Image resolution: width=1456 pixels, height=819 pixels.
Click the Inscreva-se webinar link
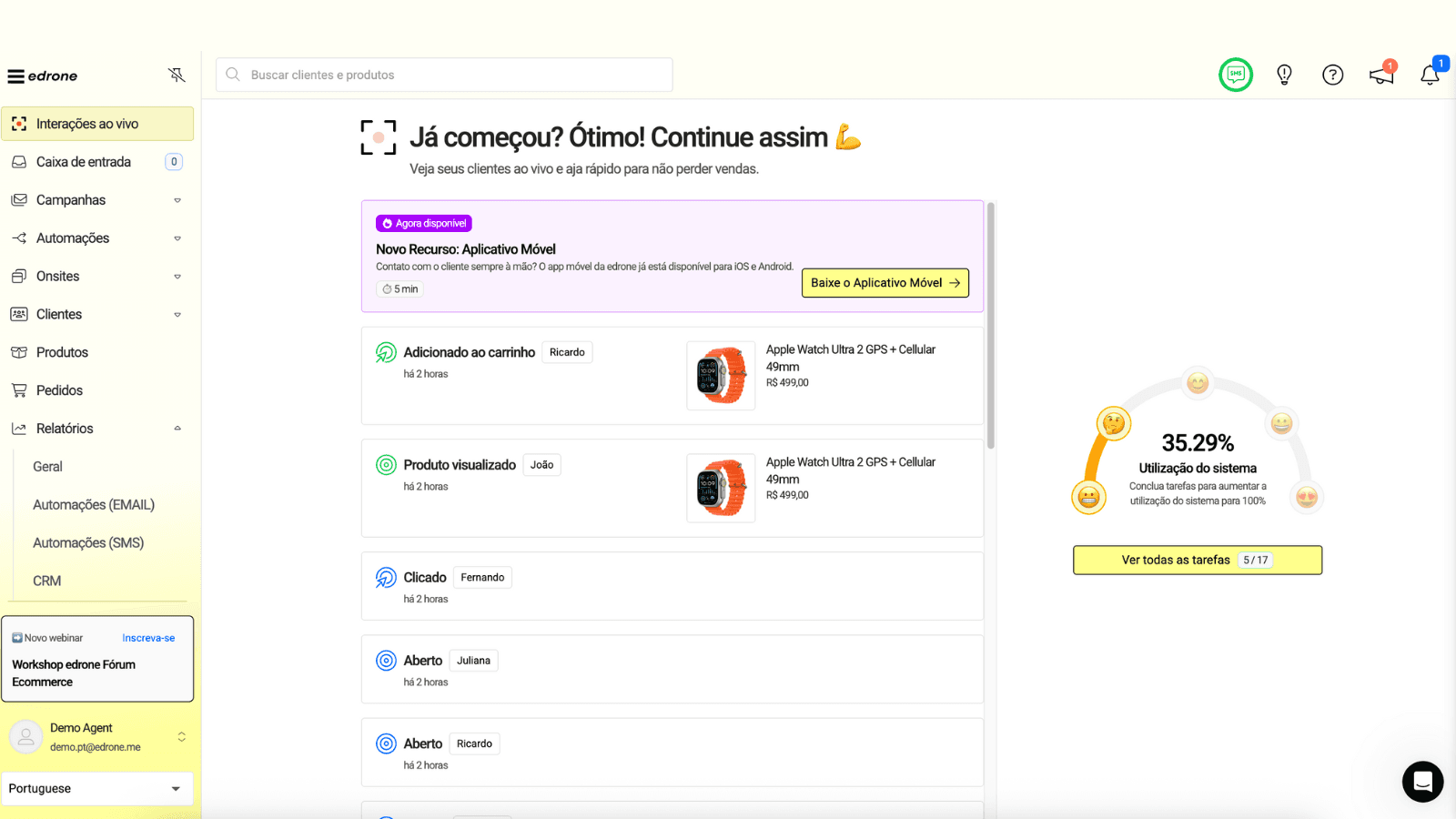(x=148, y=638)
